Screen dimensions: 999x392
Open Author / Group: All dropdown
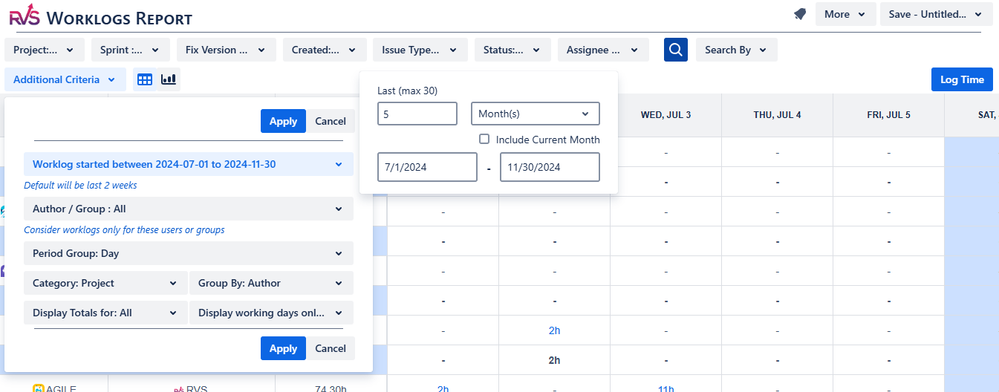[x=189, y=208]
